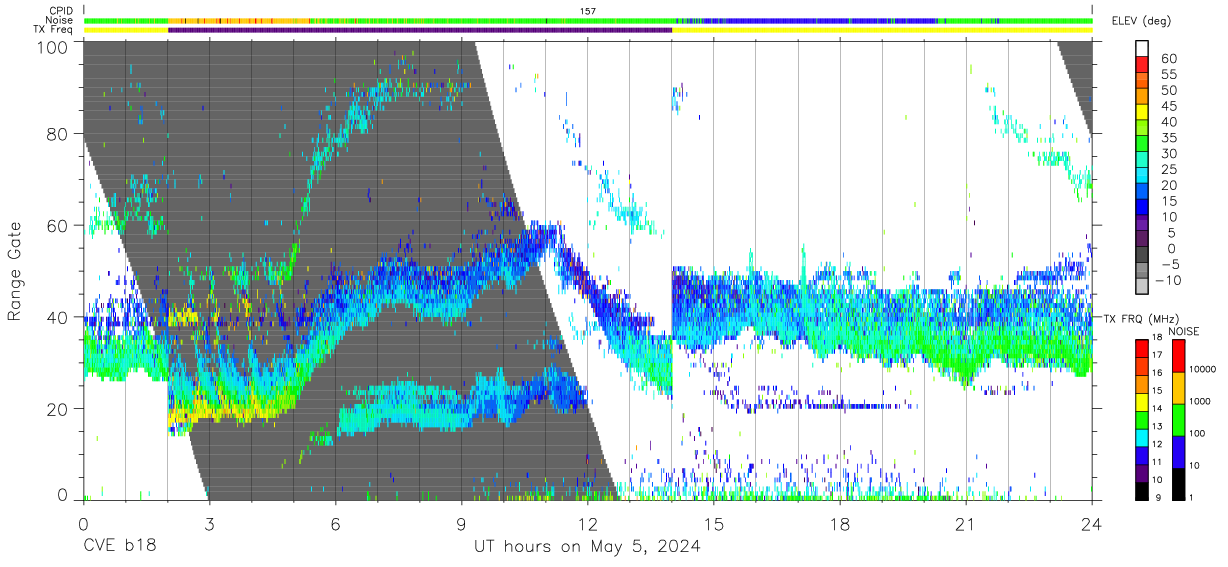Pick the red segment of the elevation colorbar
Image resolution: width=1228 pixels, height=567 pixels.
pyautogui.click(x=1144, y=66)
